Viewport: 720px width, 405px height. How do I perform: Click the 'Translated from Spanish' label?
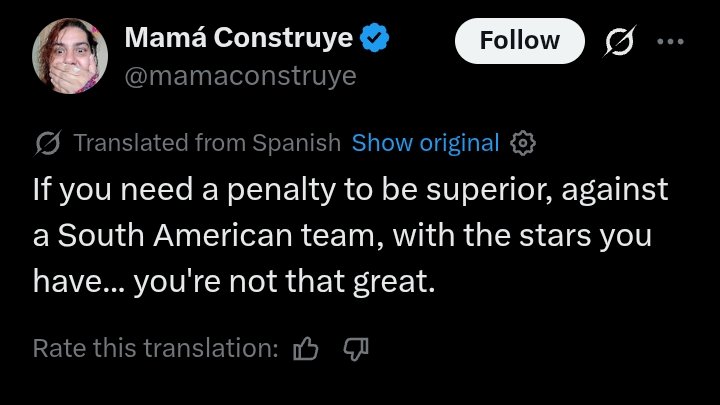(207, 143)
